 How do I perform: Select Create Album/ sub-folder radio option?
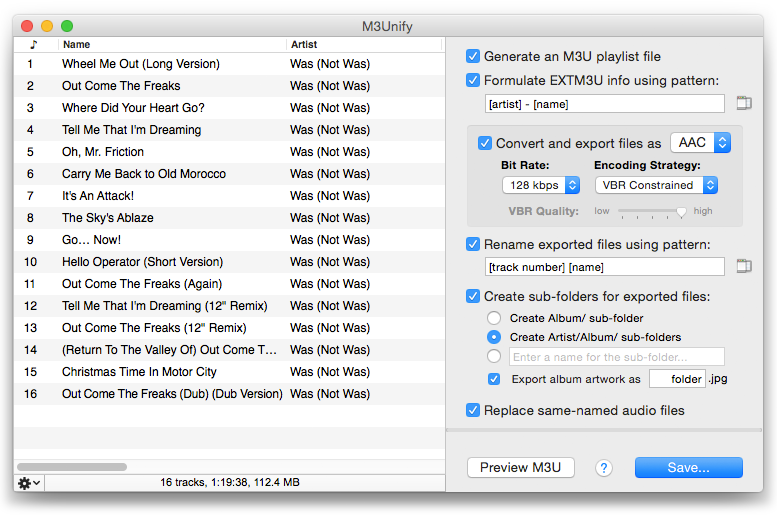point(494,318)
